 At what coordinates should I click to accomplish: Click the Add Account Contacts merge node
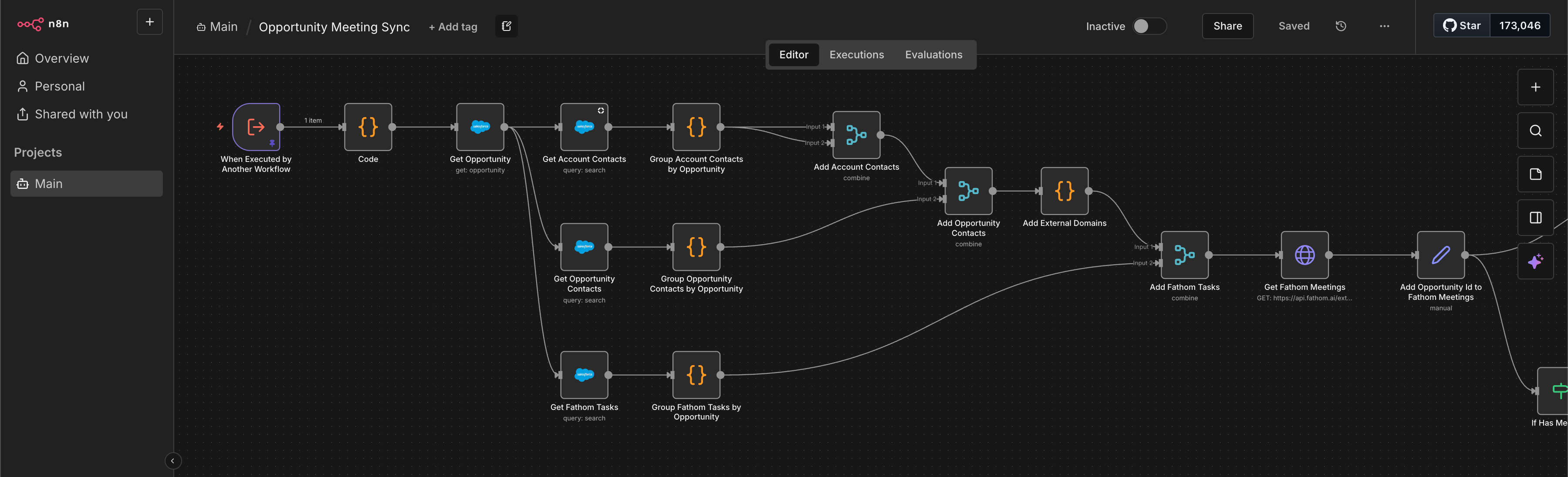coord(856,135)
